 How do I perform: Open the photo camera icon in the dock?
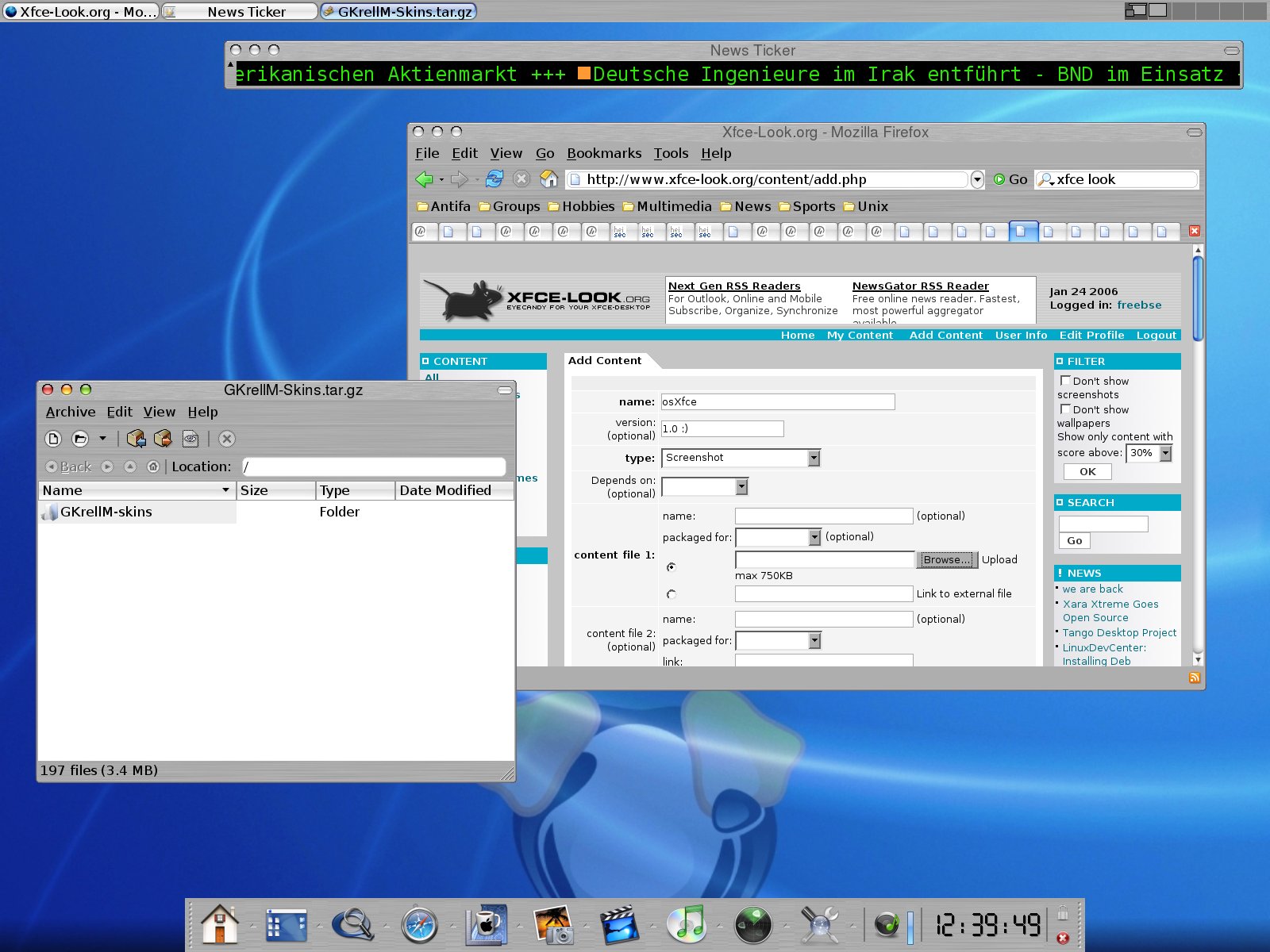point(553,924)
